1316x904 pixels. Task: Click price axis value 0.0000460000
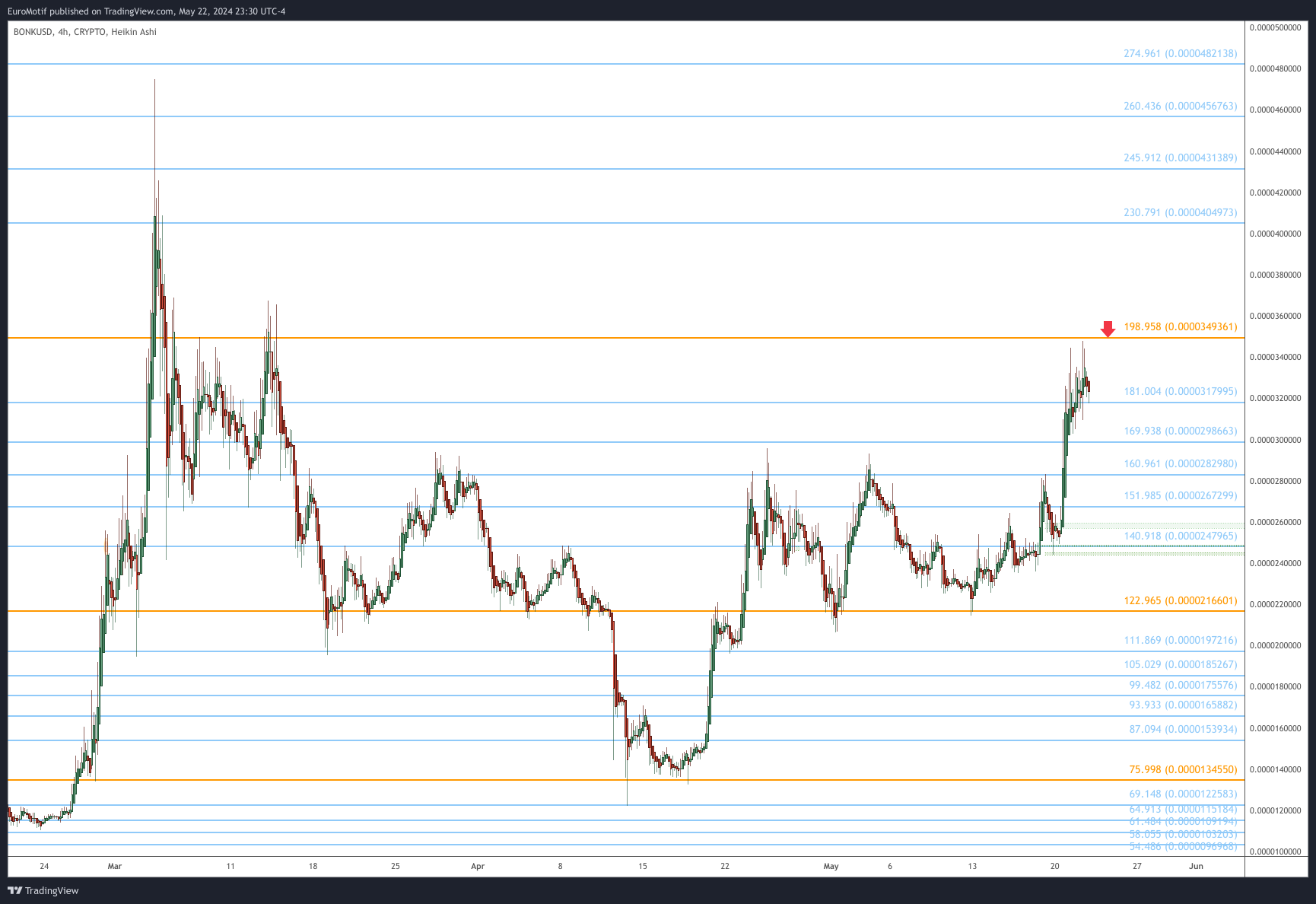(x=1276, y=110)
